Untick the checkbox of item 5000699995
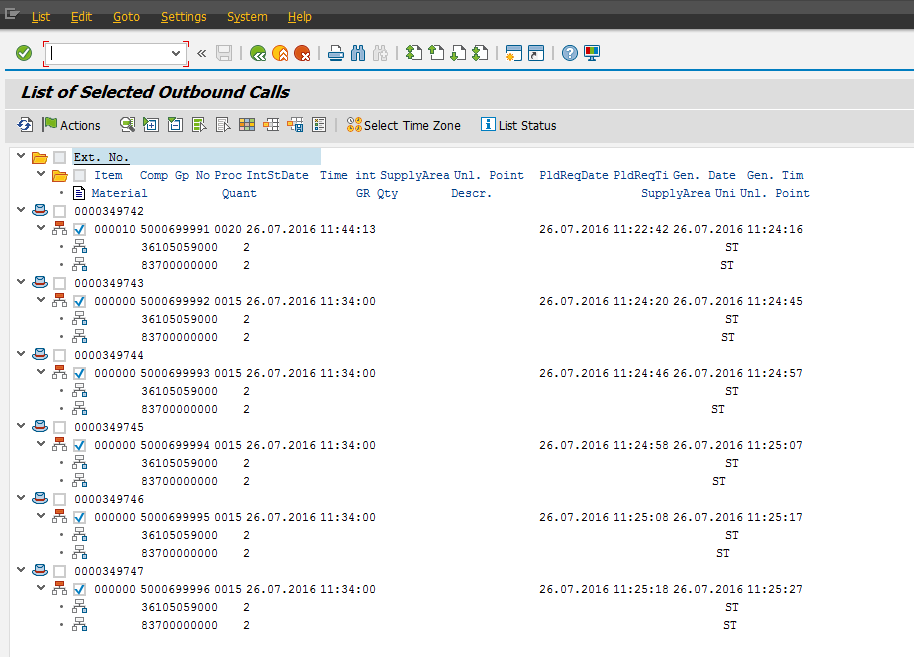The width and height of the screenshot is (914, 657). tap(80, 518)
